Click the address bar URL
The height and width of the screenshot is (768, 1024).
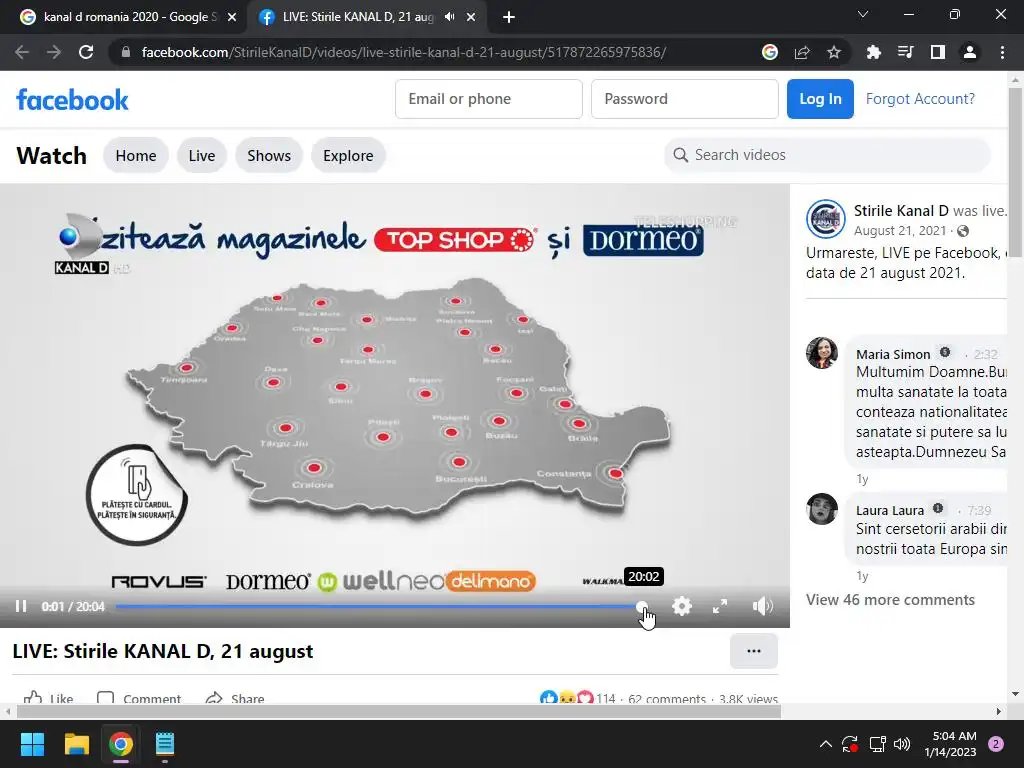tap(404, 52)
